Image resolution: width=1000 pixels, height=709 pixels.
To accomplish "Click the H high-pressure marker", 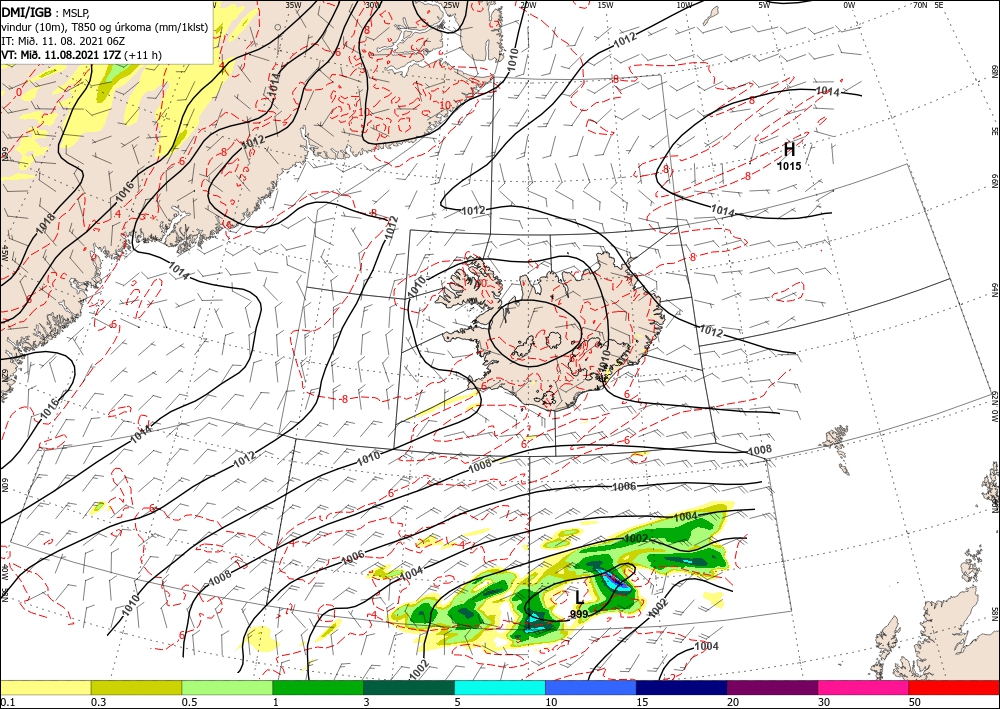I will point(789,150).
